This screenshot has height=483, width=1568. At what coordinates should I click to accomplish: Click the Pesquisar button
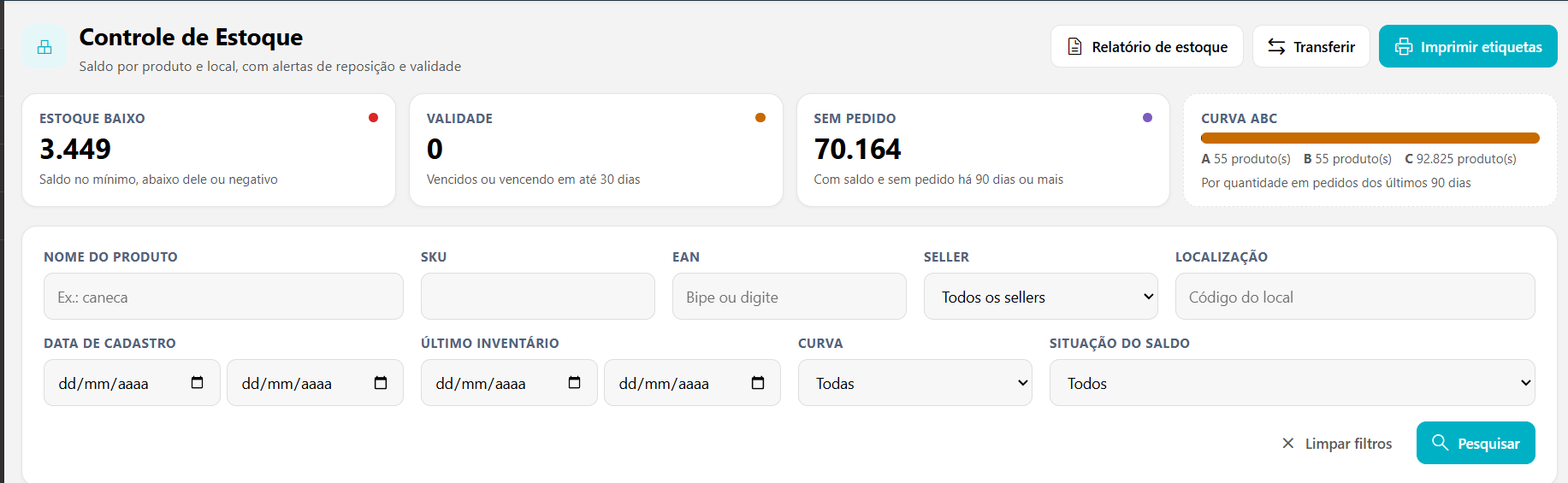pos(1476,443)
